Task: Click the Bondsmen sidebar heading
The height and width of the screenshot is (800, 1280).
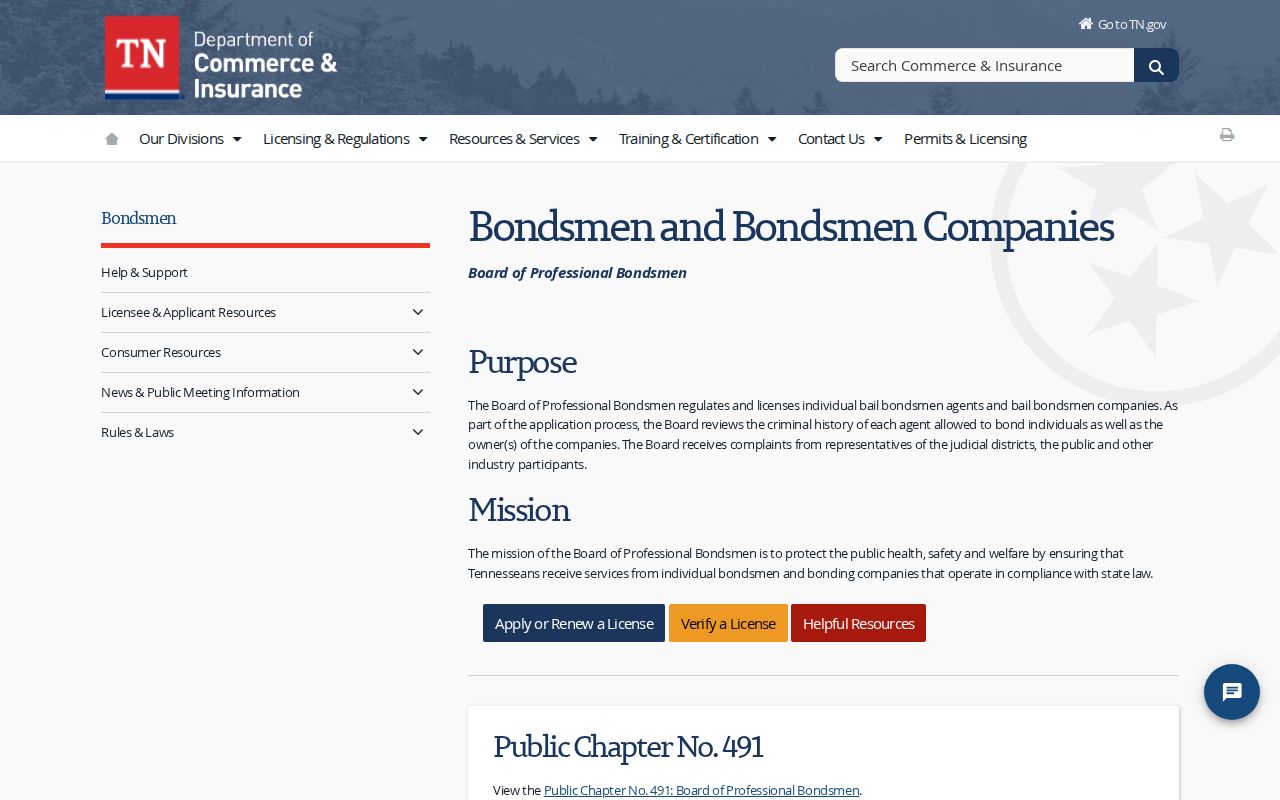Action: click(139, 218)
